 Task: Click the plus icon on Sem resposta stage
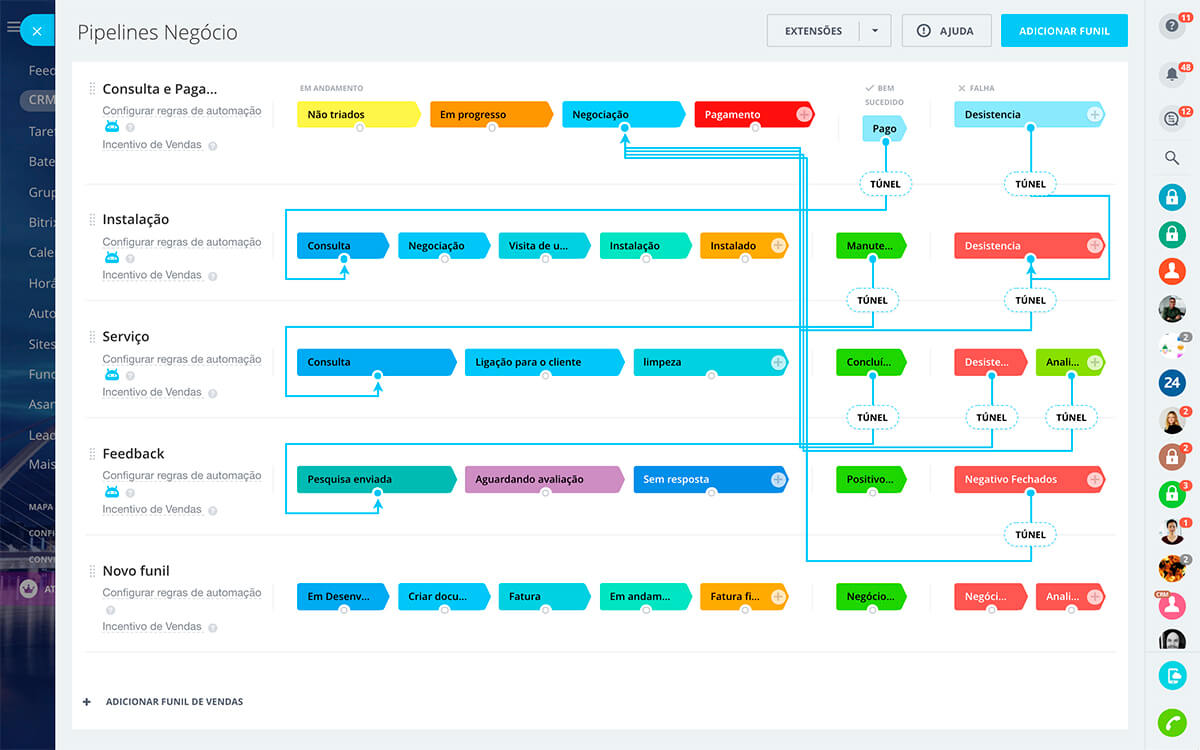pos(778,480)
